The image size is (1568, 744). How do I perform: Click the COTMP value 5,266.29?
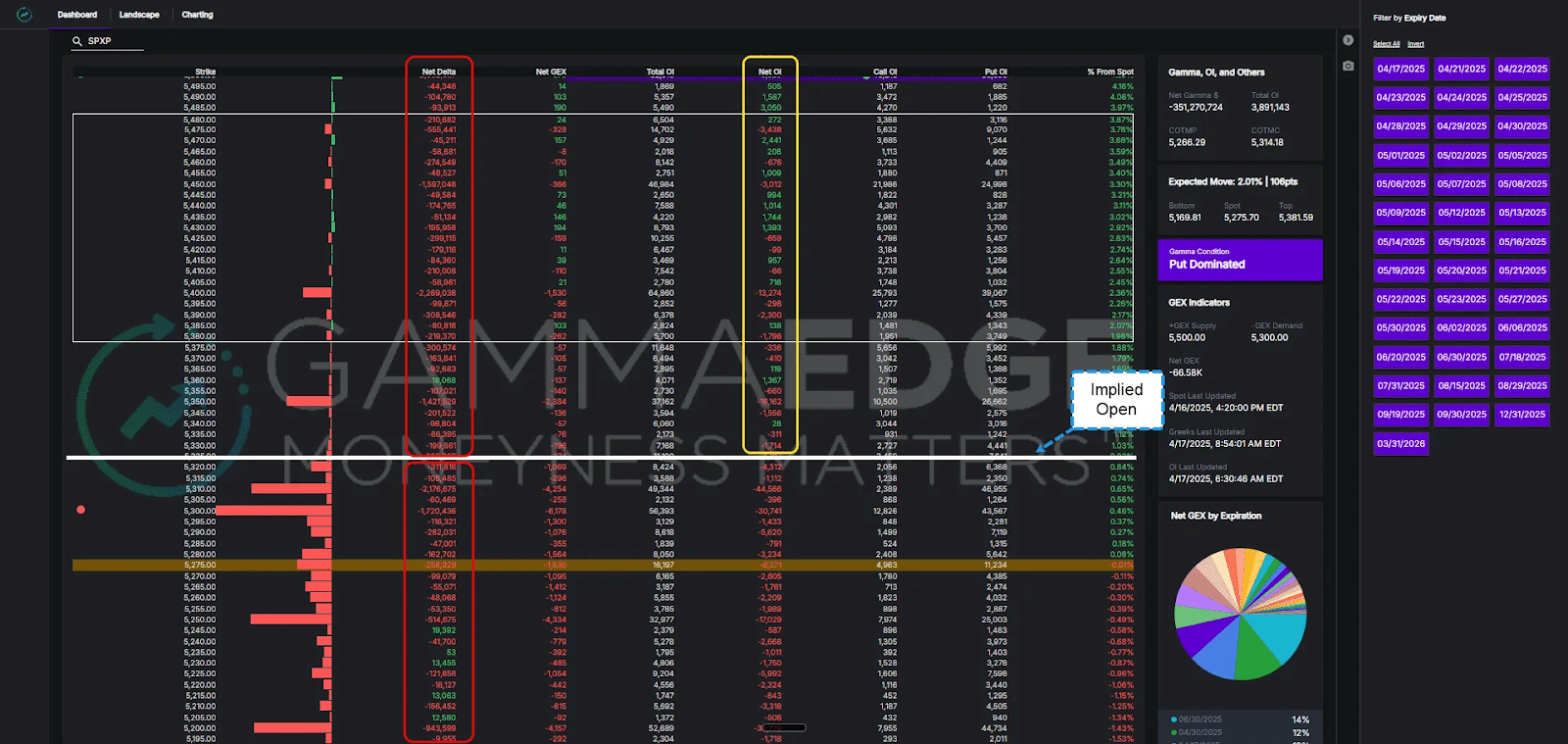point(1187,143)
